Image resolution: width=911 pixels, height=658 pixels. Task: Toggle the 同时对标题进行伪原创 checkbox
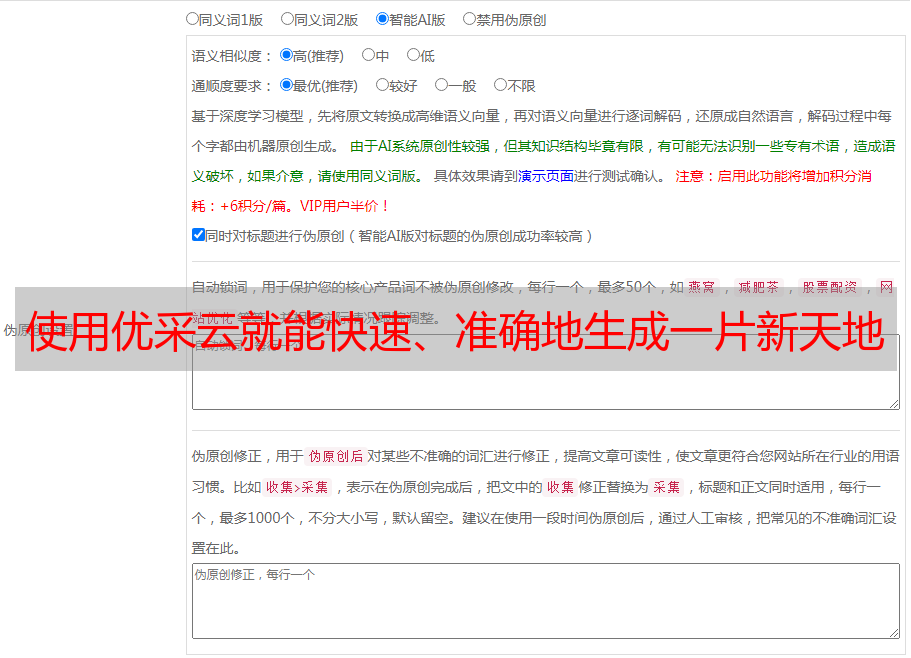(x=198, y=235)
